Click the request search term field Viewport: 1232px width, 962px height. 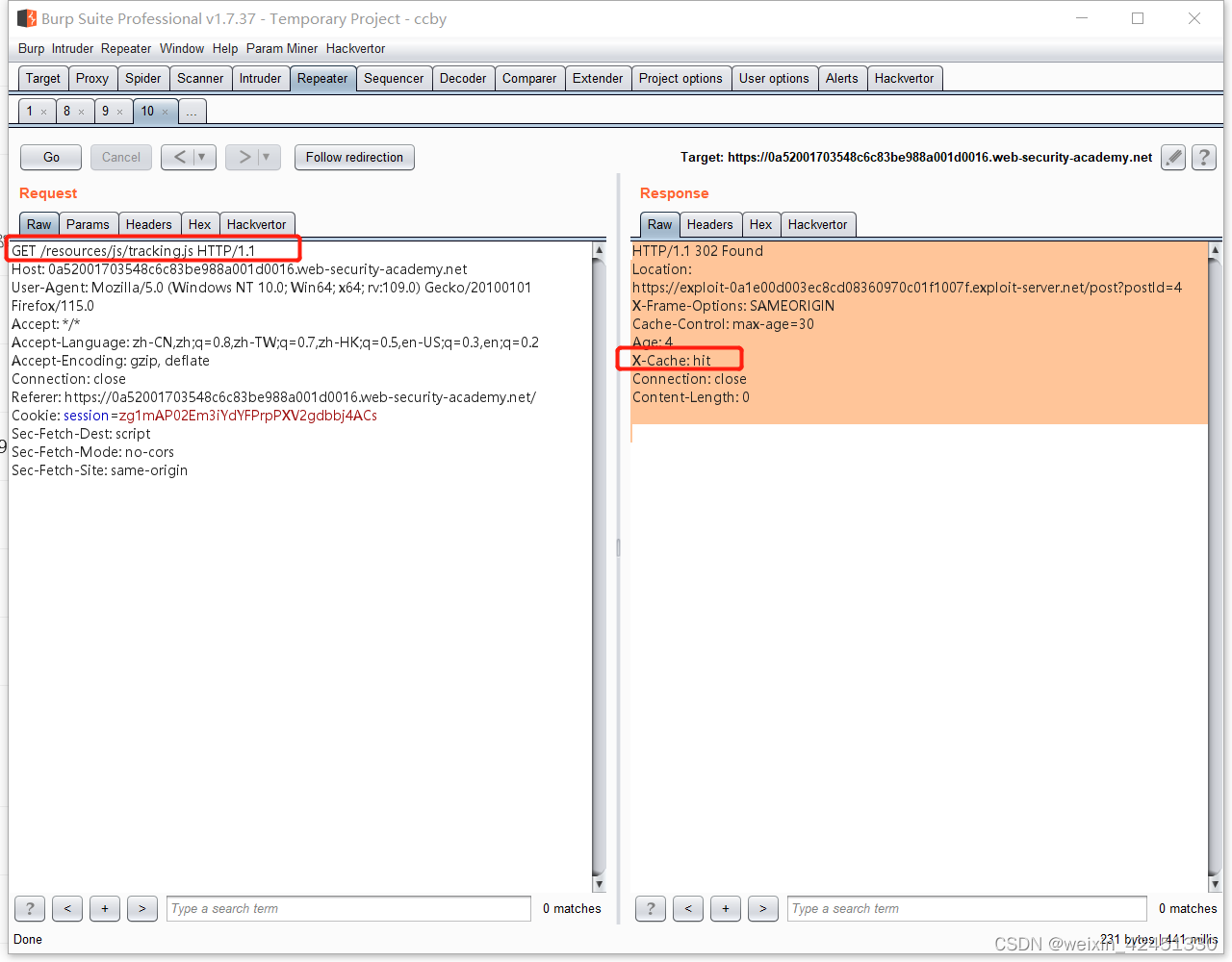coord(348,908)
